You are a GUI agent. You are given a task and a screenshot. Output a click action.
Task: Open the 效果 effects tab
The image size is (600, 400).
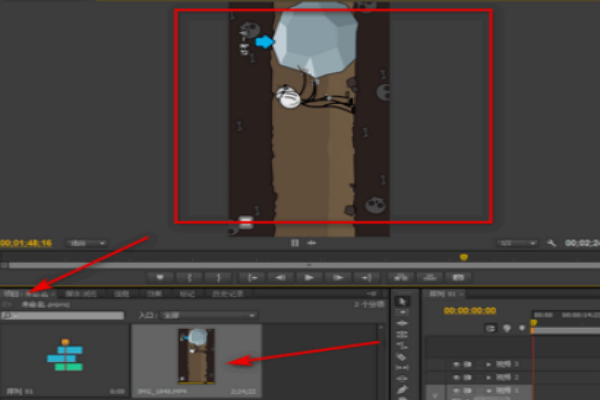click(155, 294)
